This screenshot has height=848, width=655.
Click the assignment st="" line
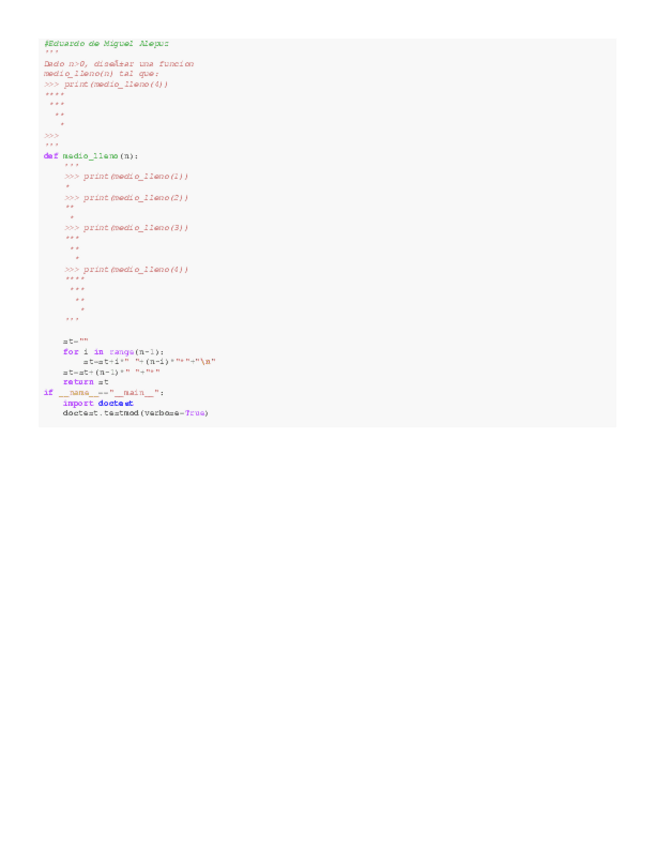[75, 341]
